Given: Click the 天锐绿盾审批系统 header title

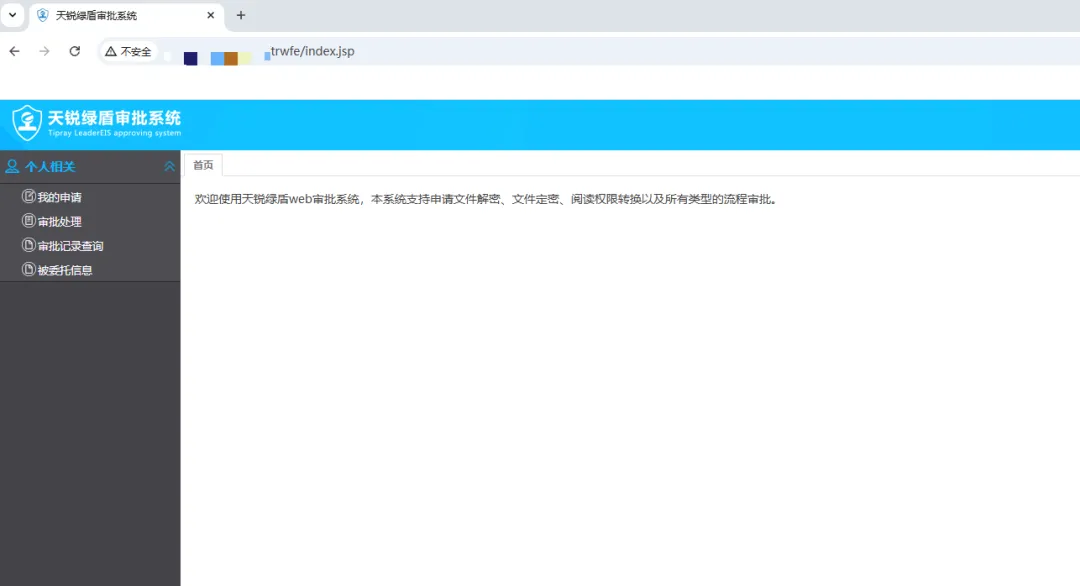Looking at the screenshot, I should tap(114, 118).
